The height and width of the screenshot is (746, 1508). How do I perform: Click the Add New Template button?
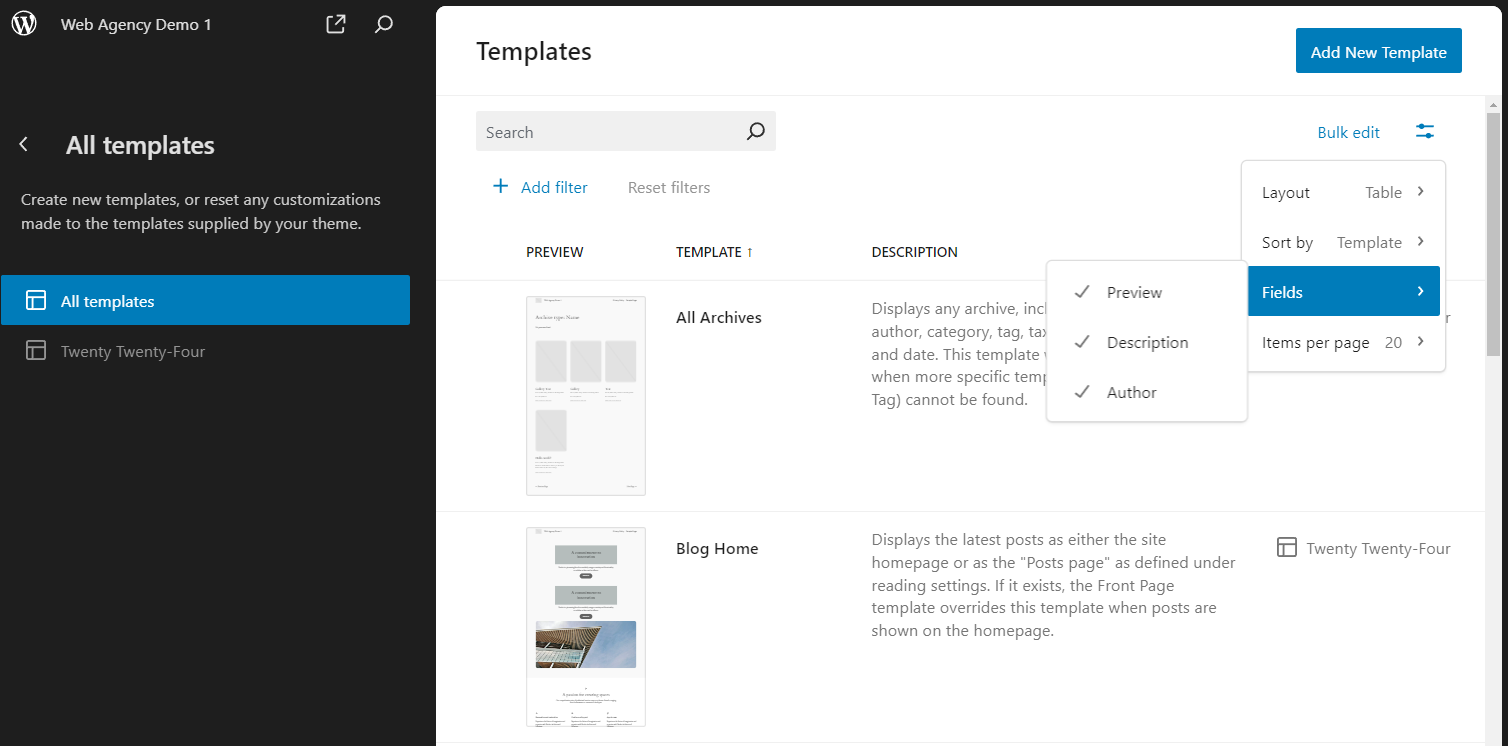click(1378, 51)
